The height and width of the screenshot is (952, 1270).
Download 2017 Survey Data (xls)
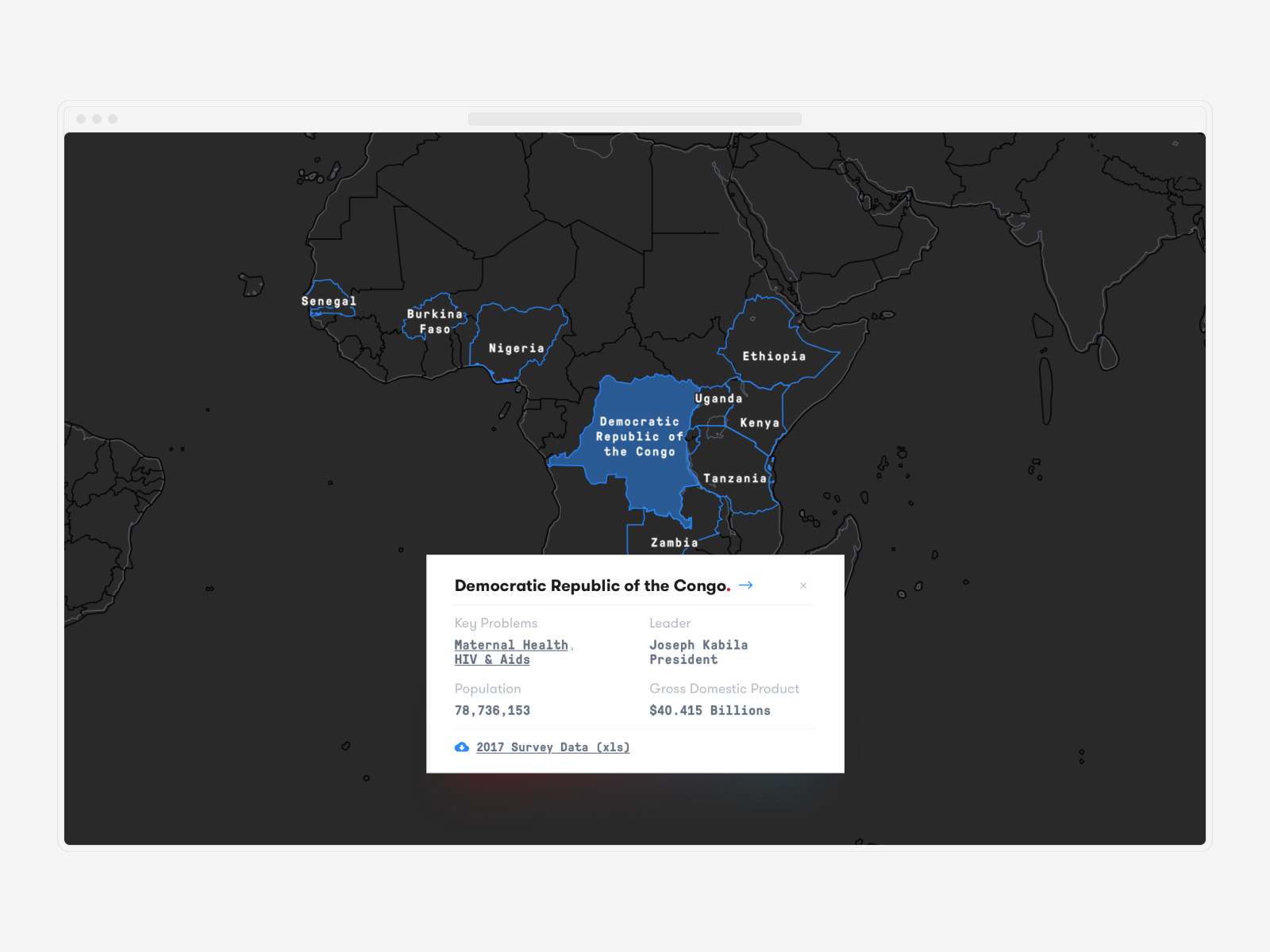552,747
